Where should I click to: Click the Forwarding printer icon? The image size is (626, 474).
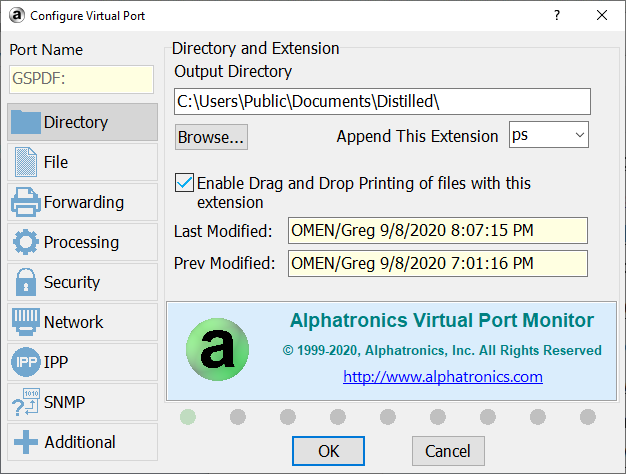click(x=26, y=202)
